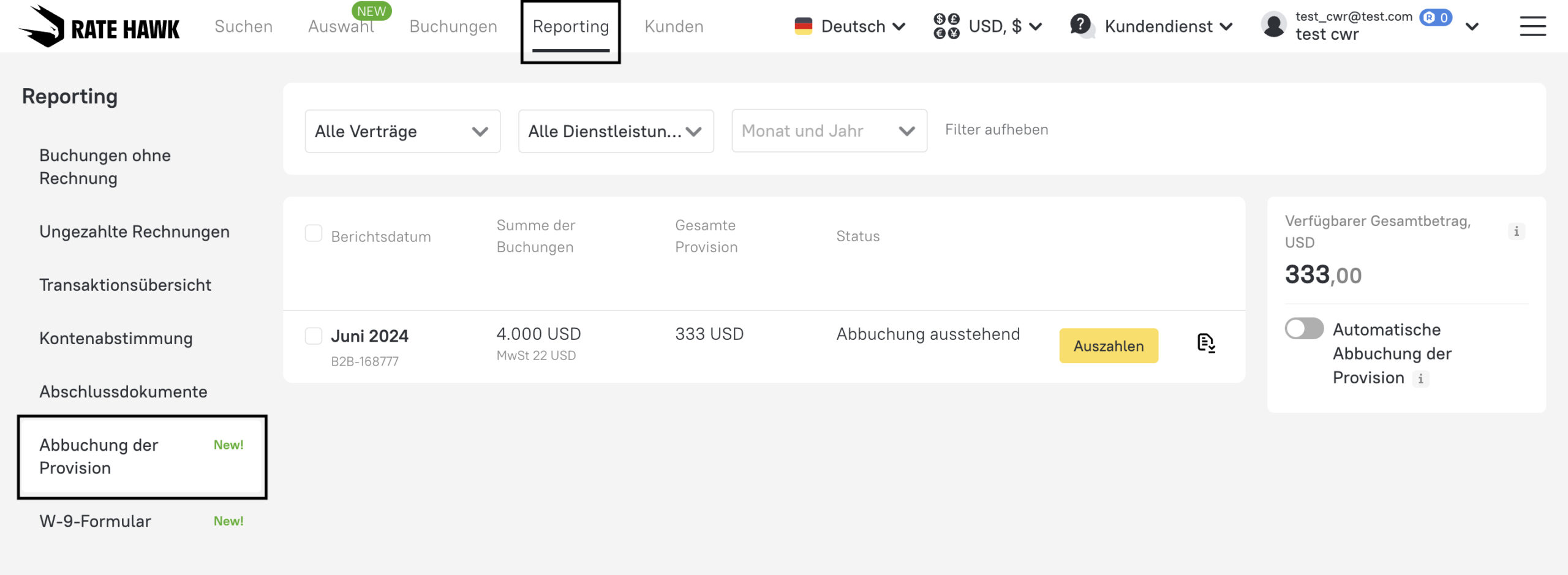
Task: Click the blue loyalty points badge
Action: [x=1436, y=18]
